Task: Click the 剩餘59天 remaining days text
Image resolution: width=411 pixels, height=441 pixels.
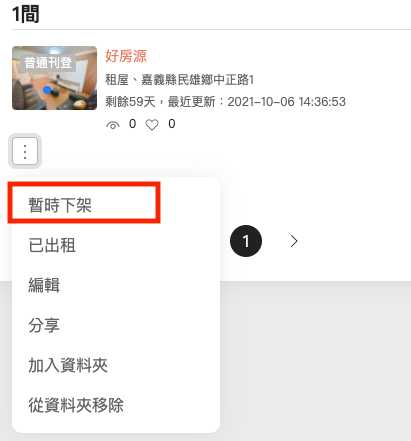Action: tap(130, 101)
